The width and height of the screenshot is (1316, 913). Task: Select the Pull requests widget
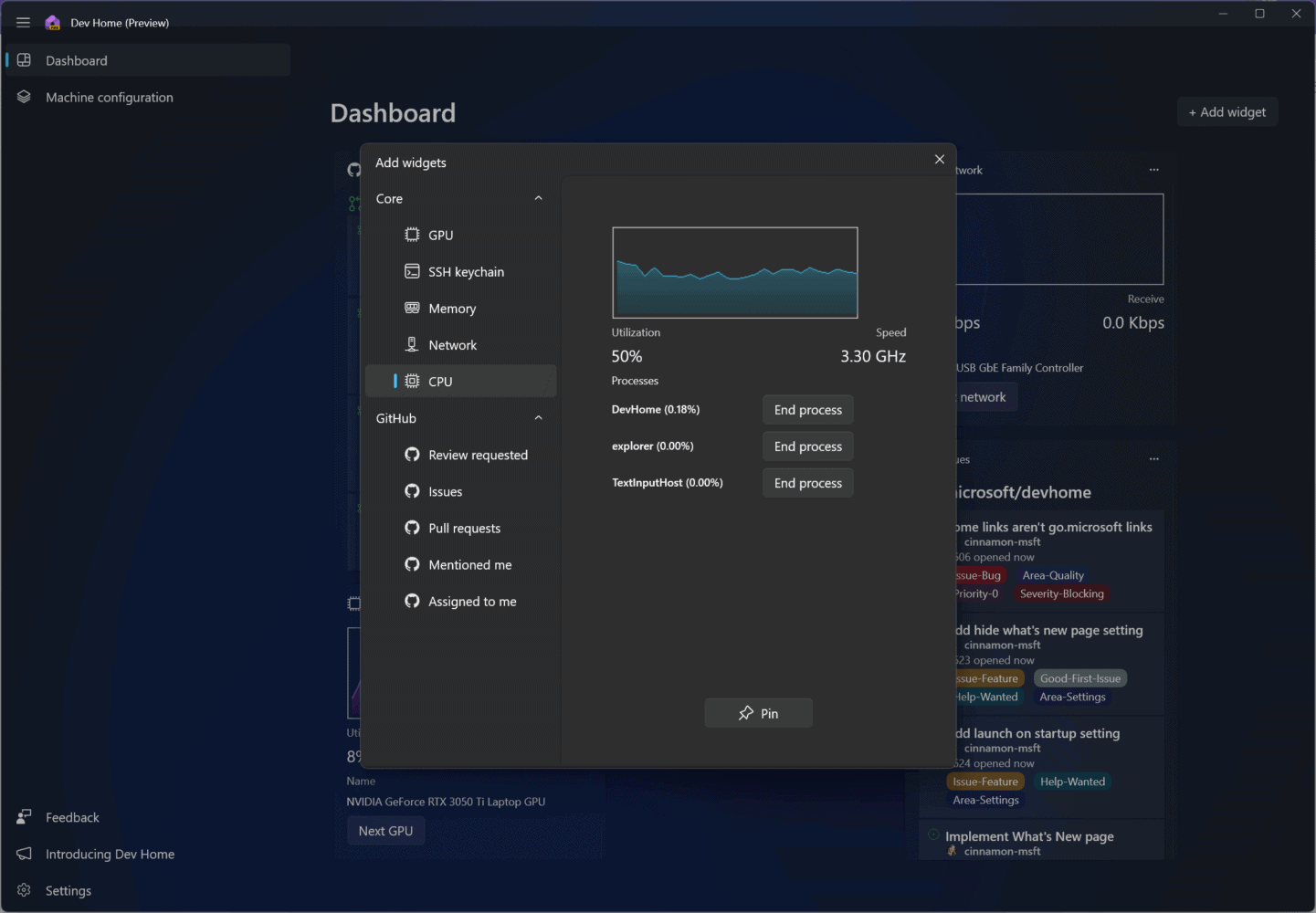pyautogui.click(x=460, y=528)
